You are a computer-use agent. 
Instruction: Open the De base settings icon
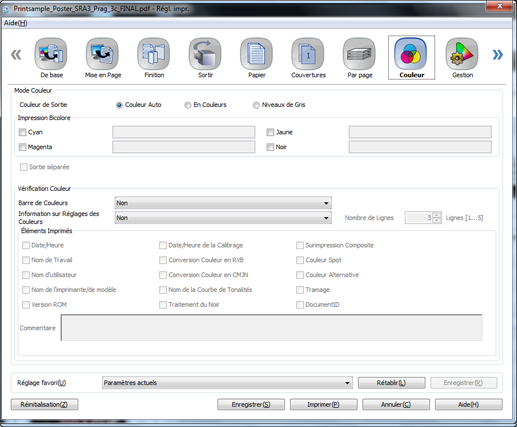[51, 54]
